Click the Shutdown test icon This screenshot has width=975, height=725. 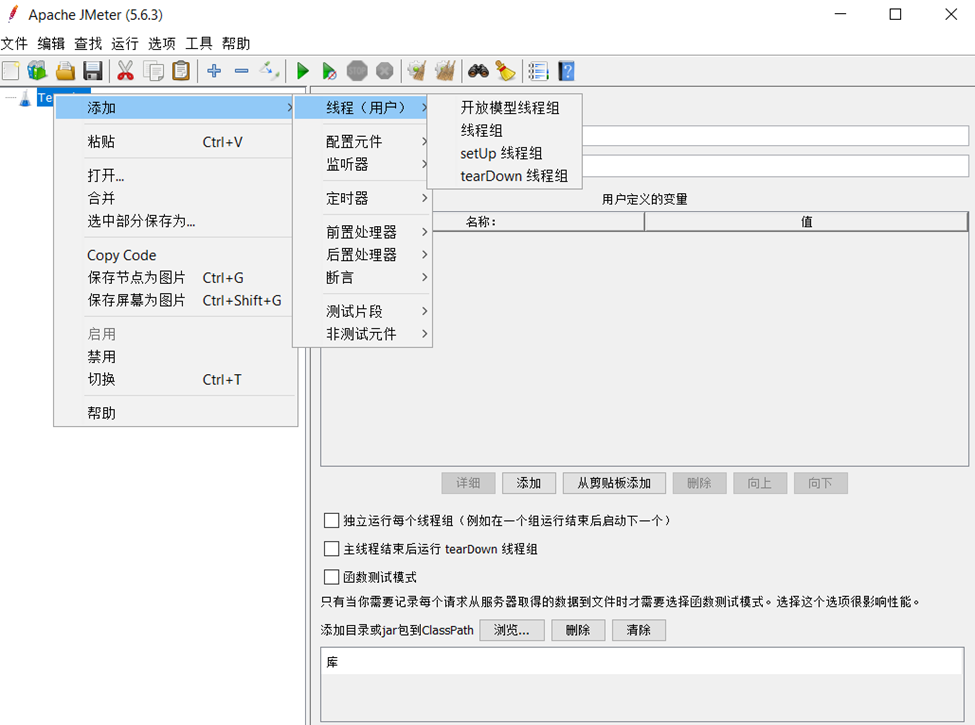click(x=385, y=71)
